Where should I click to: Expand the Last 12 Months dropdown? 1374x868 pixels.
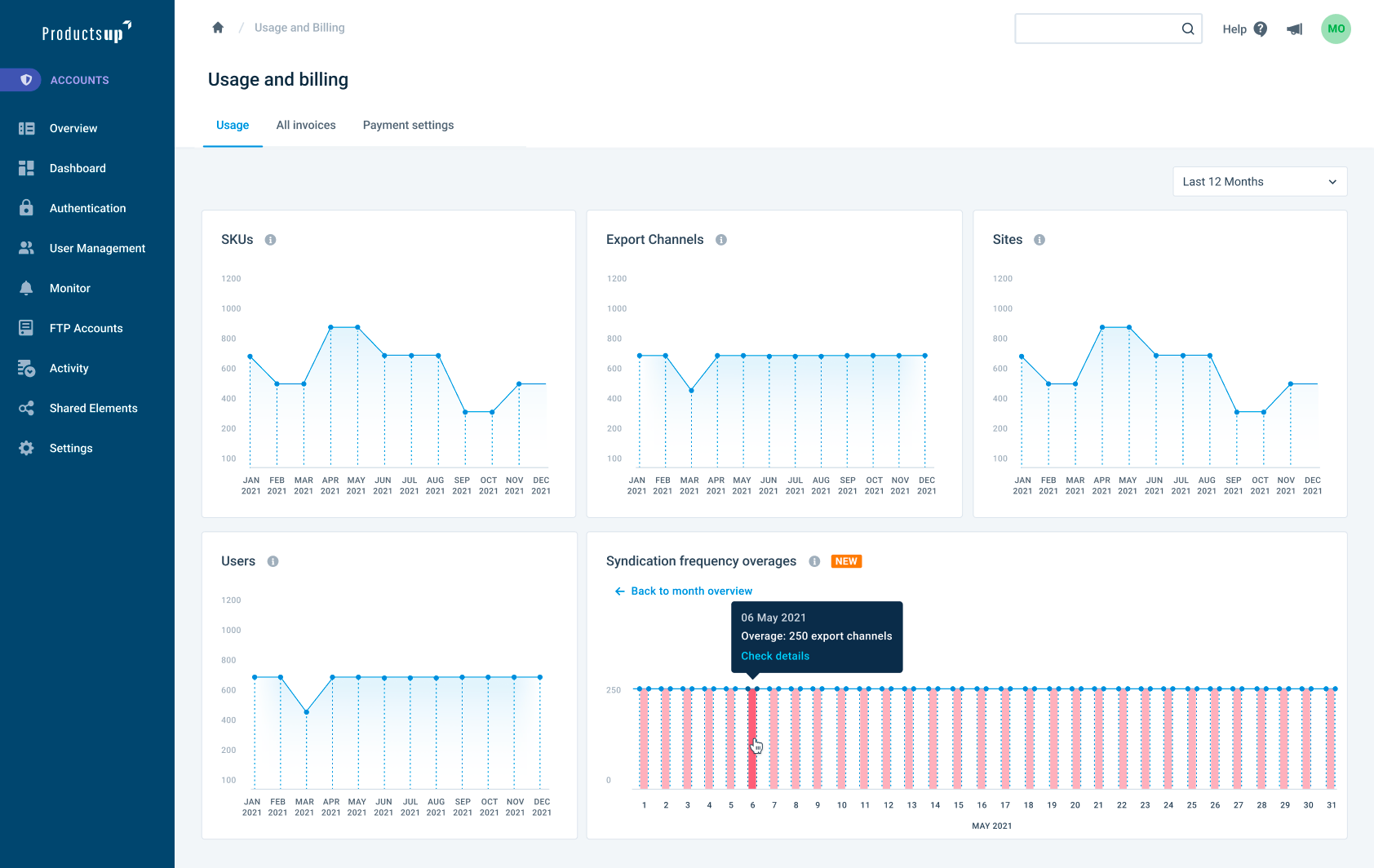(x=1259, y=182)
